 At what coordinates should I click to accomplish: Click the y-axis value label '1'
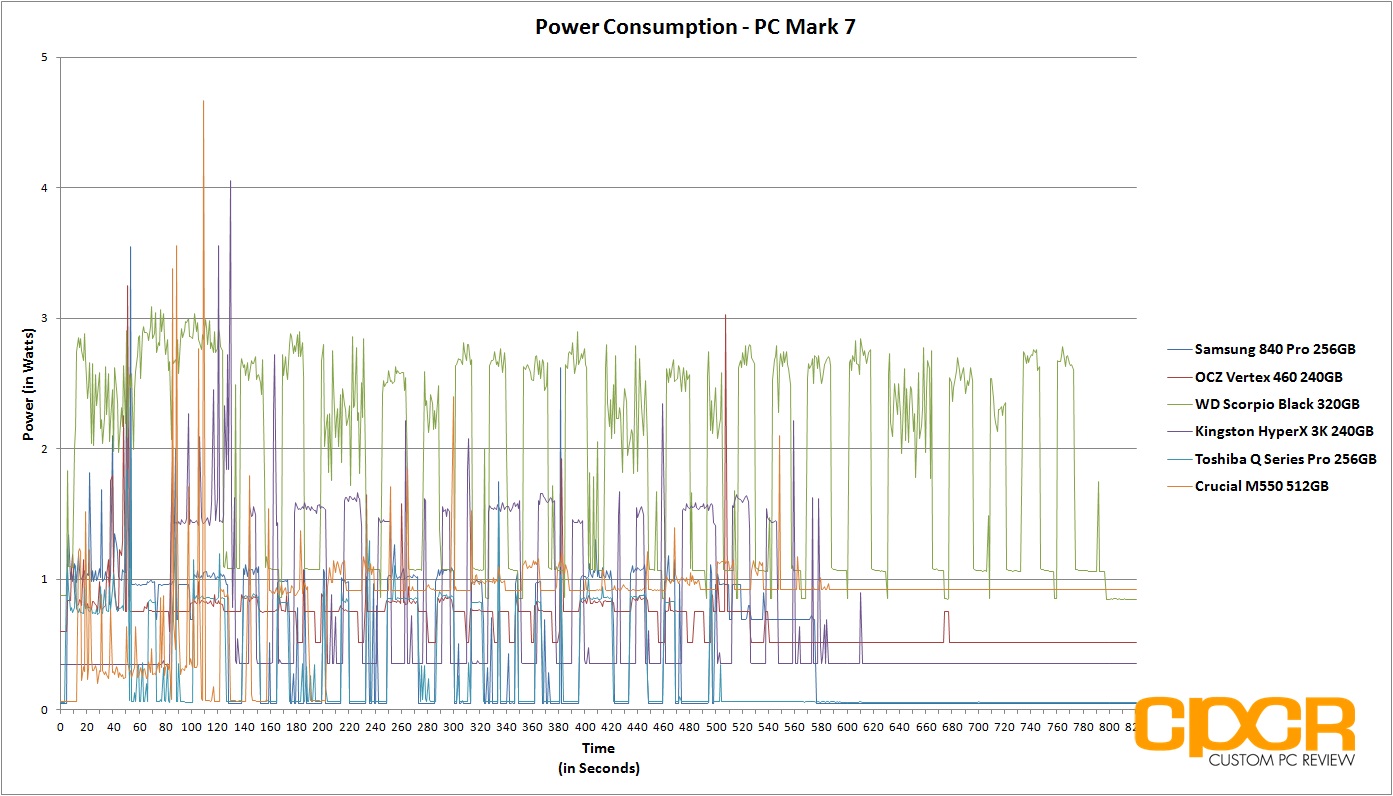click(45, 579)
